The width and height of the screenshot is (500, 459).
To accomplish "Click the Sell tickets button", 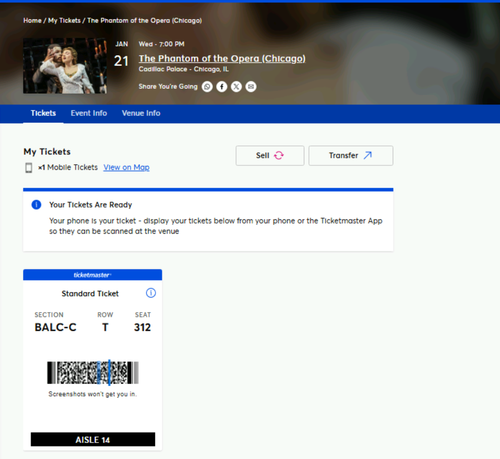I will (x=270, y=155).
